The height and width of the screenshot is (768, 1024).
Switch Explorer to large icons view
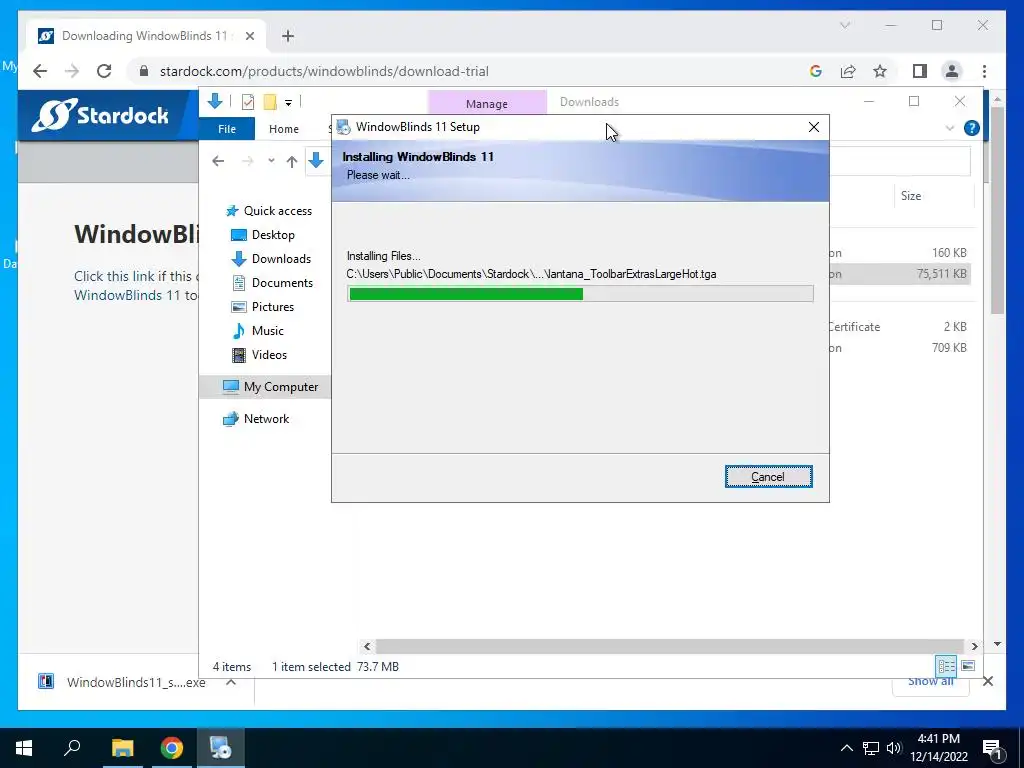[x=968, y=666]
